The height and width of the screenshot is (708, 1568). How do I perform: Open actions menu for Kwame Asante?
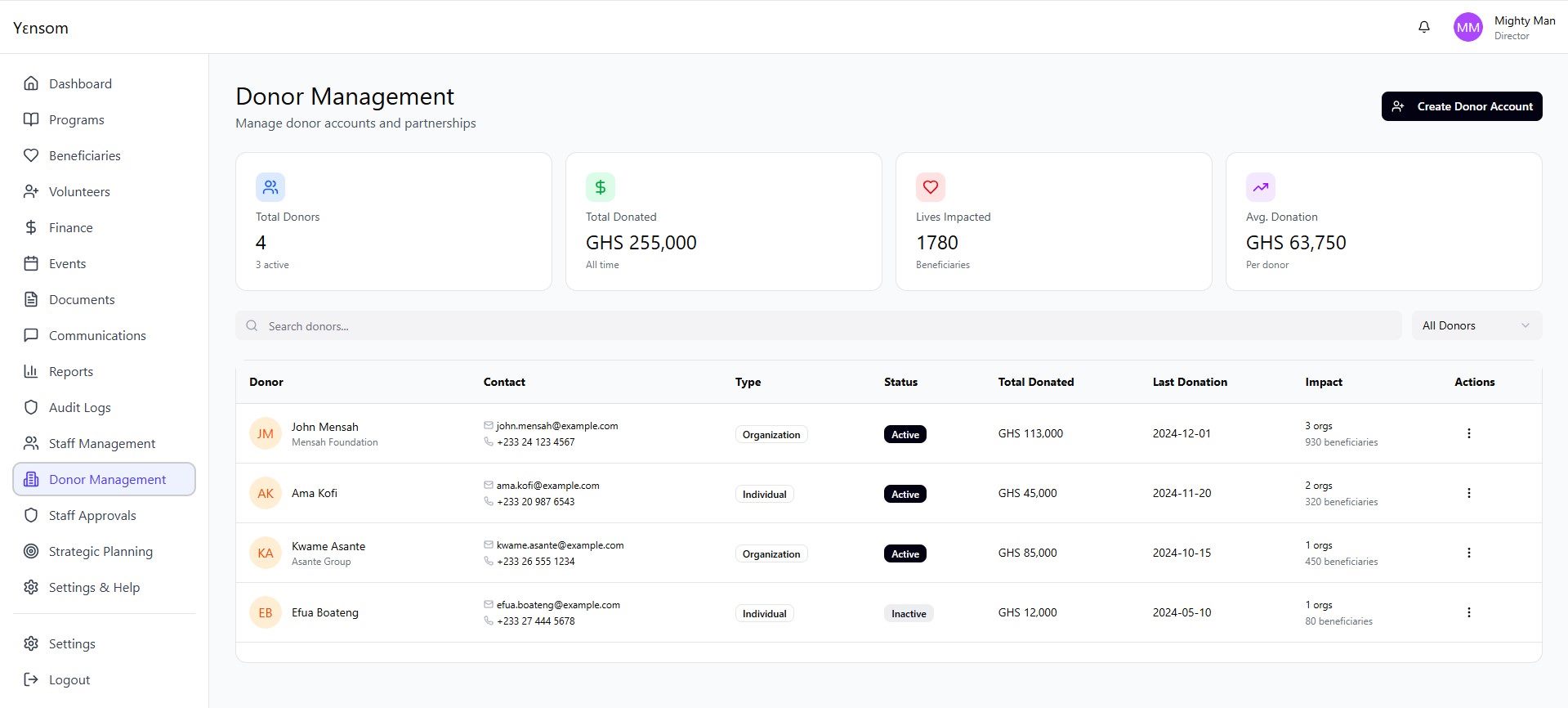point(1469,553)
